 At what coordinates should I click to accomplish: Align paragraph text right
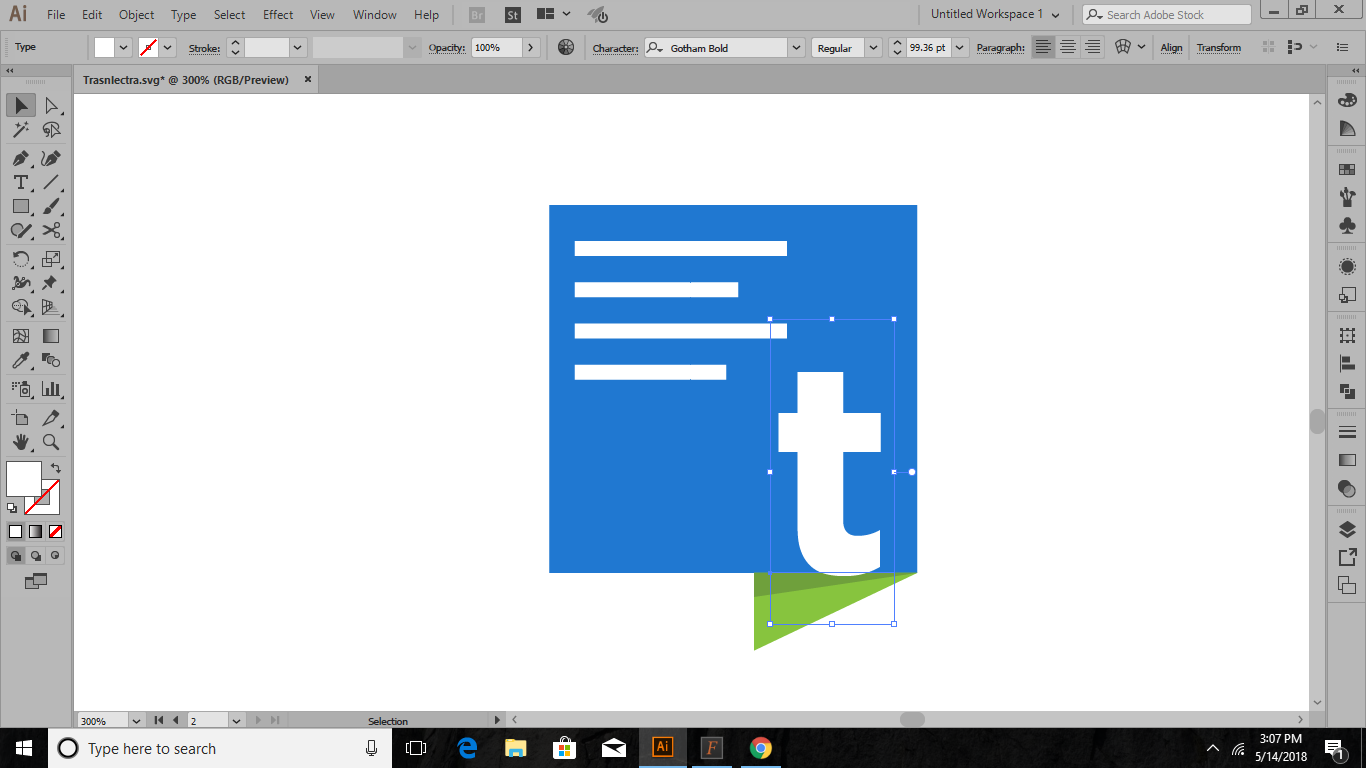1092,47
